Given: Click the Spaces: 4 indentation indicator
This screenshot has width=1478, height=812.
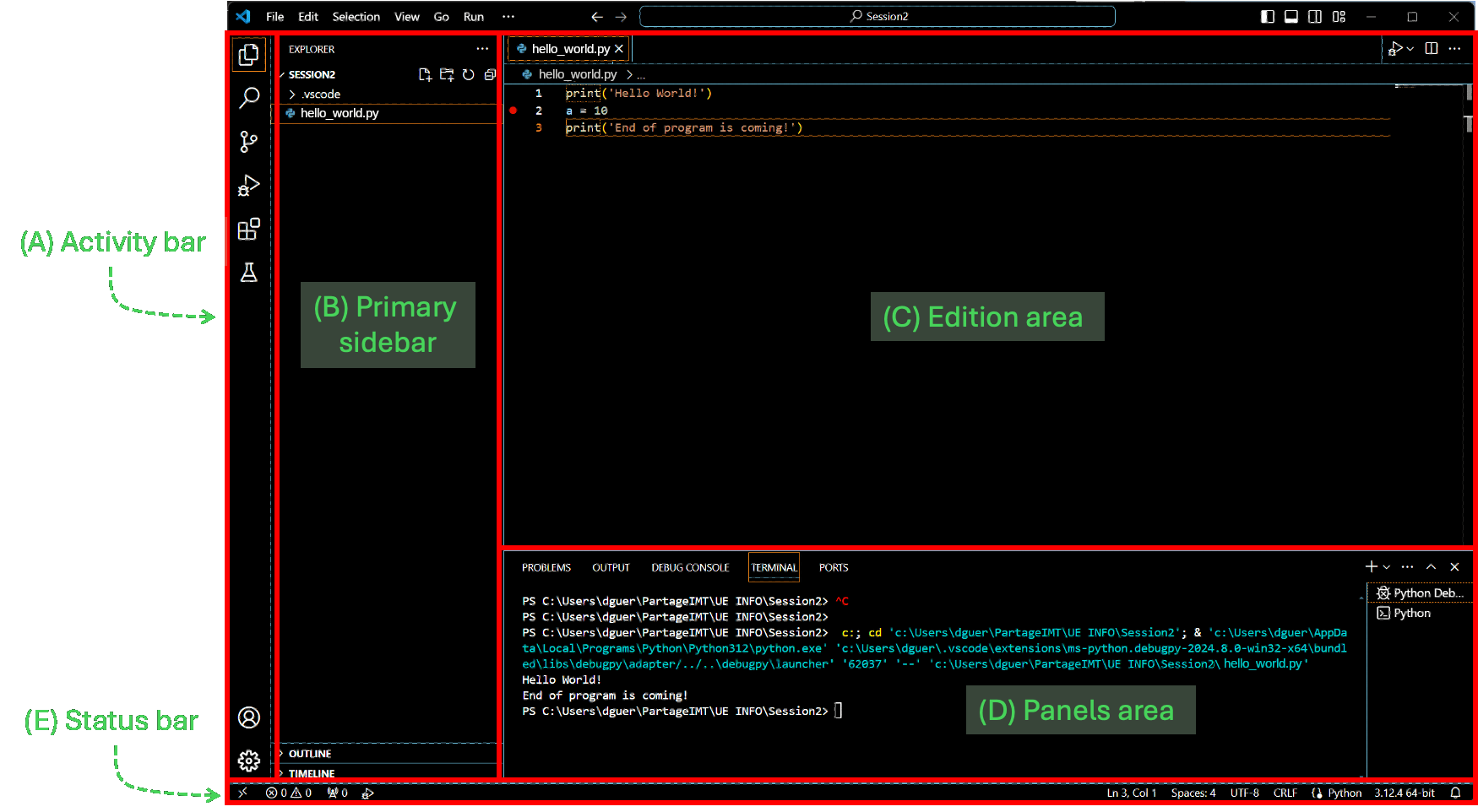Looking at the screenshot, I should point(1193,793).
